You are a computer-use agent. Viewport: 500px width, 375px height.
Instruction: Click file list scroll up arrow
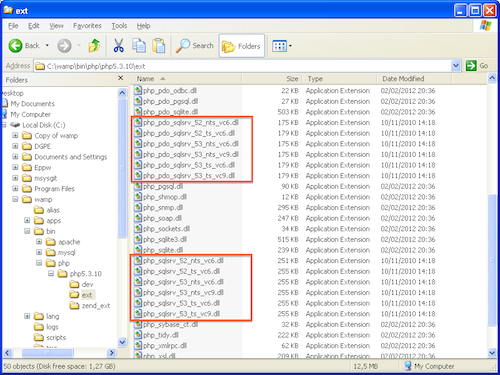click(492, 79)
